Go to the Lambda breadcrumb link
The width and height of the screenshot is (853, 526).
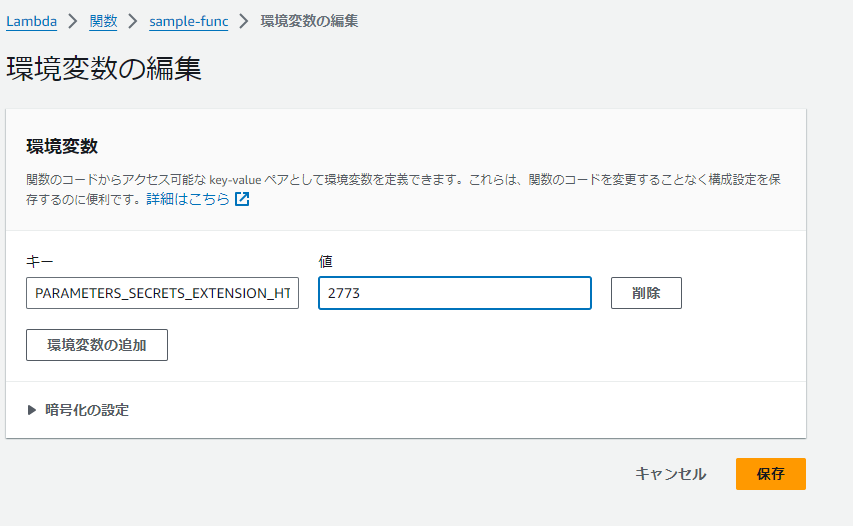coord(32,21)
